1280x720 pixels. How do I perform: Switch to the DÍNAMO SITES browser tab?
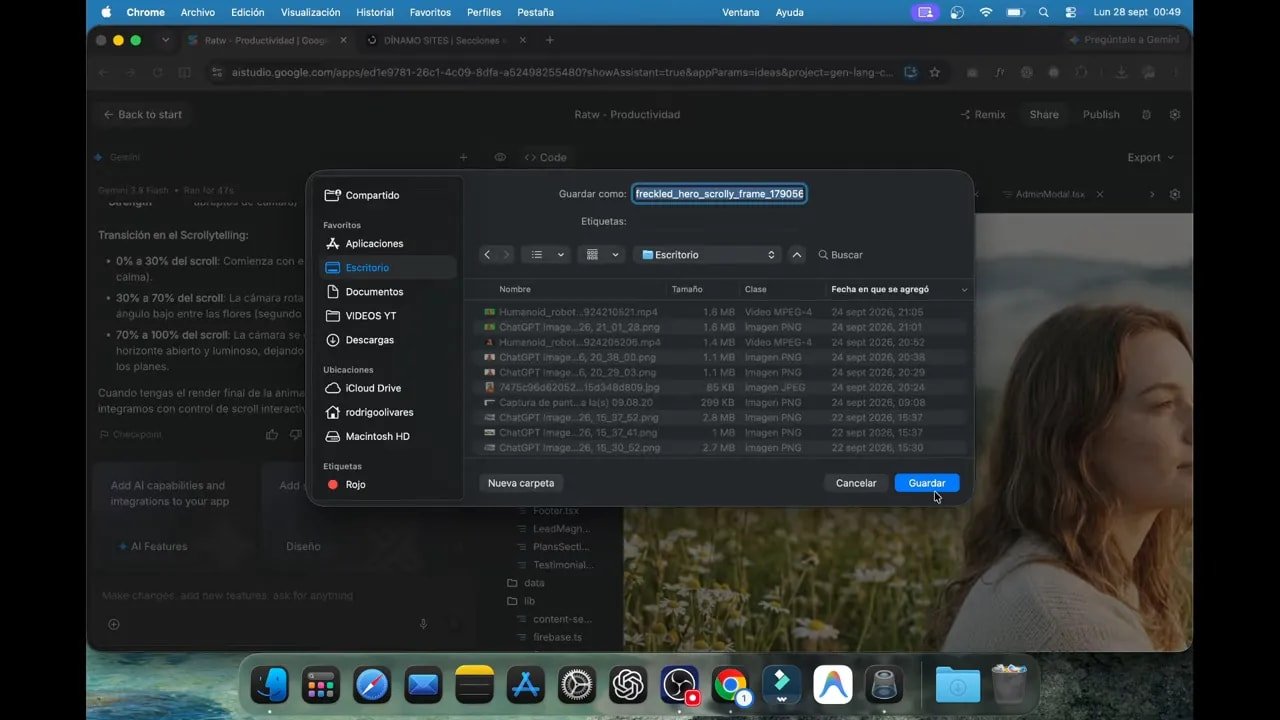tap(445, 40)
